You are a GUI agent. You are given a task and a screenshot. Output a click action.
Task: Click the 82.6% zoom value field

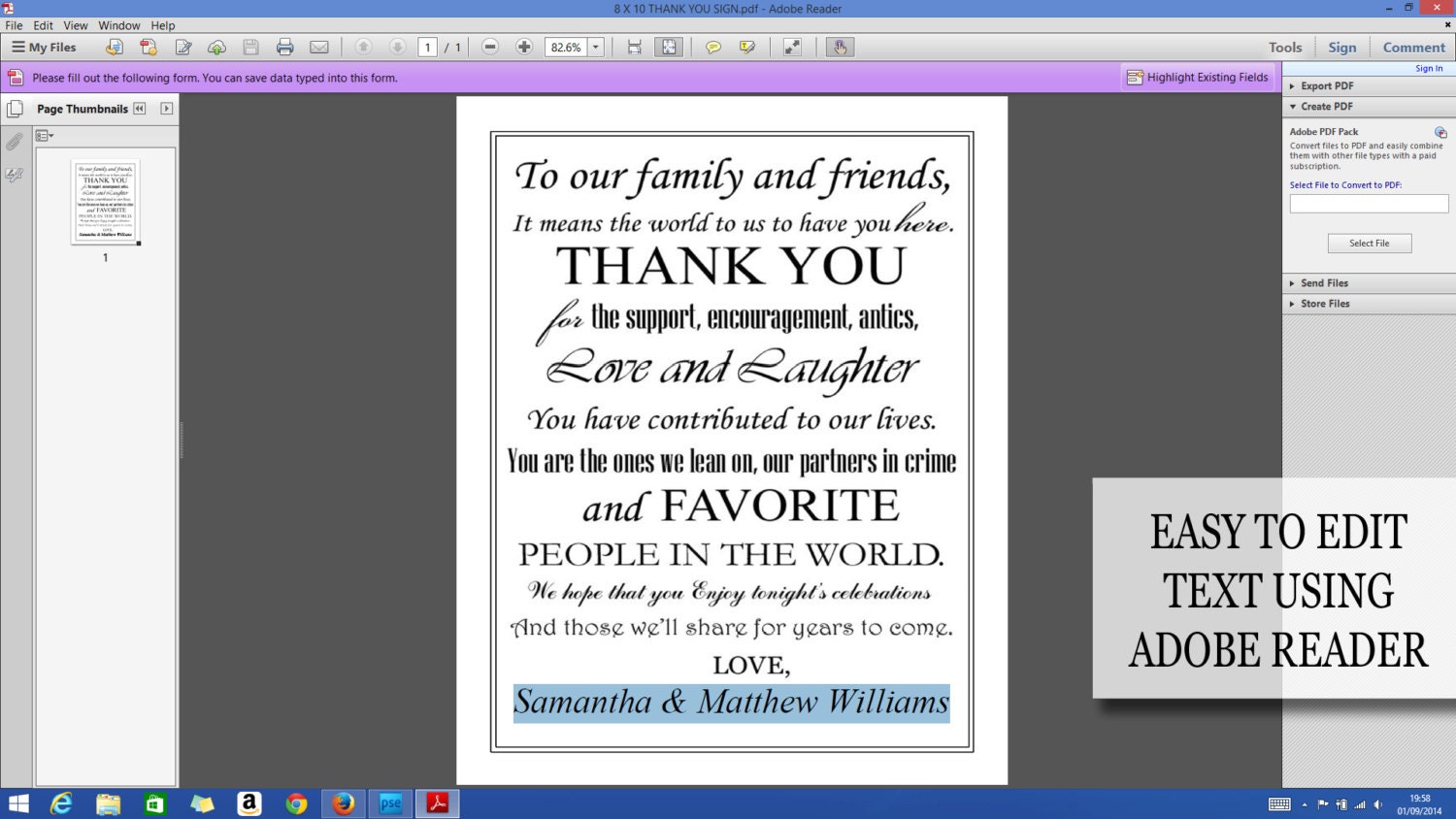click(x=566, y=47)
